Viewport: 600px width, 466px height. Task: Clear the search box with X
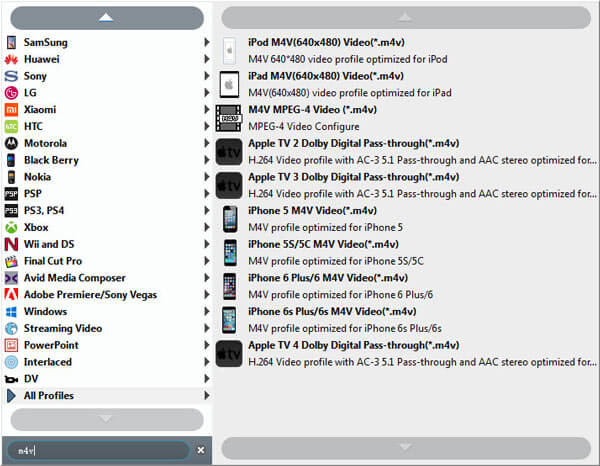point(201,450)
